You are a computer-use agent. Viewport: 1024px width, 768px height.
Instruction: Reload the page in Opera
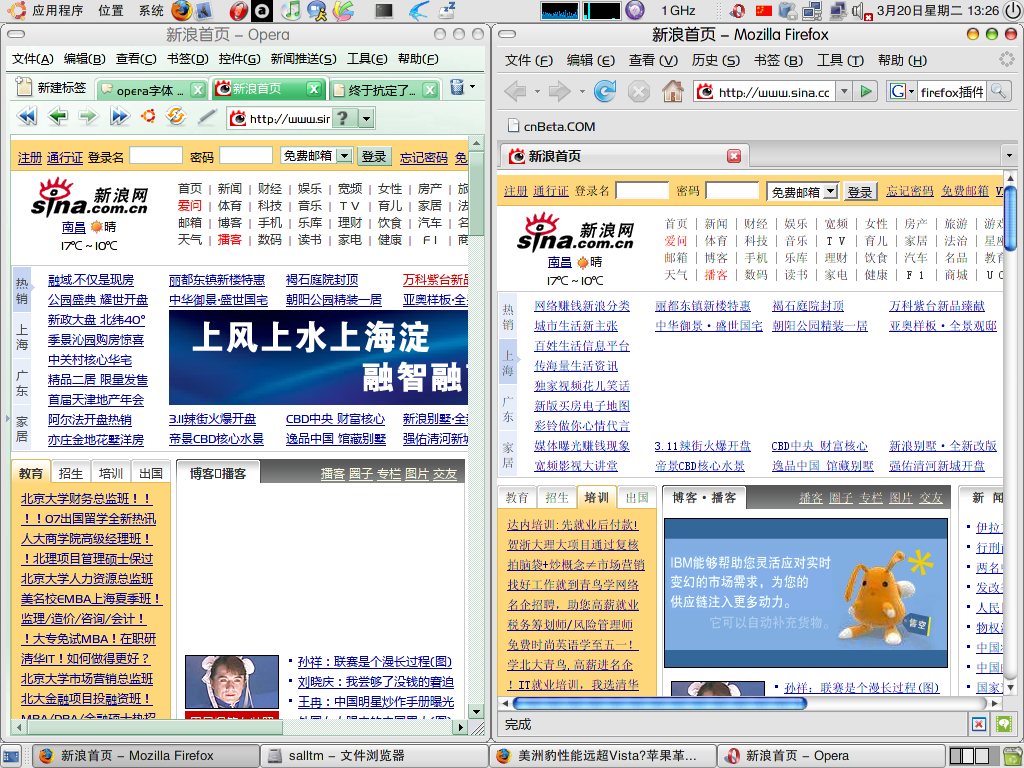176,116
